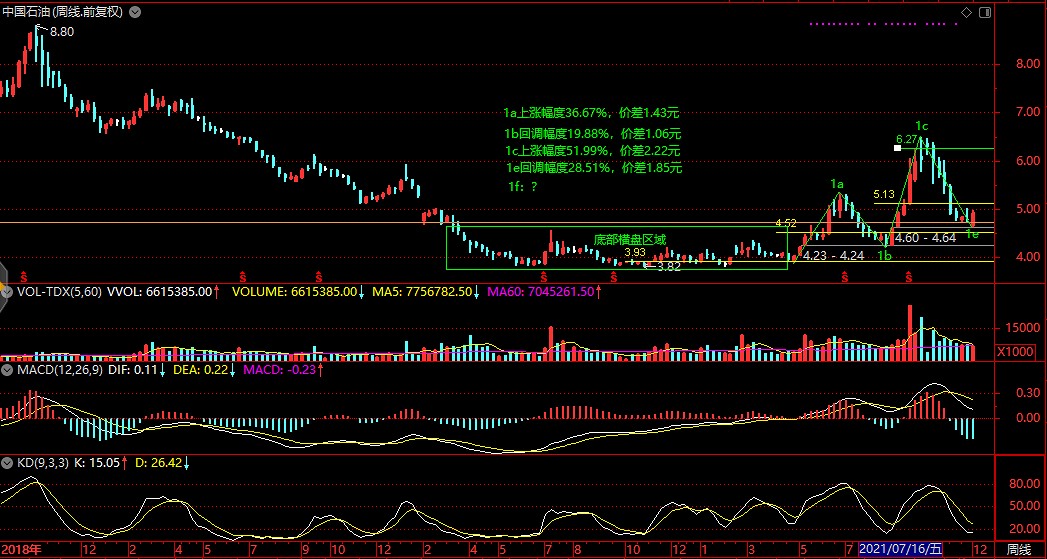Select the white square handle near 6.27
This screenshot has width=1047, height=559.
click(897, 148)
